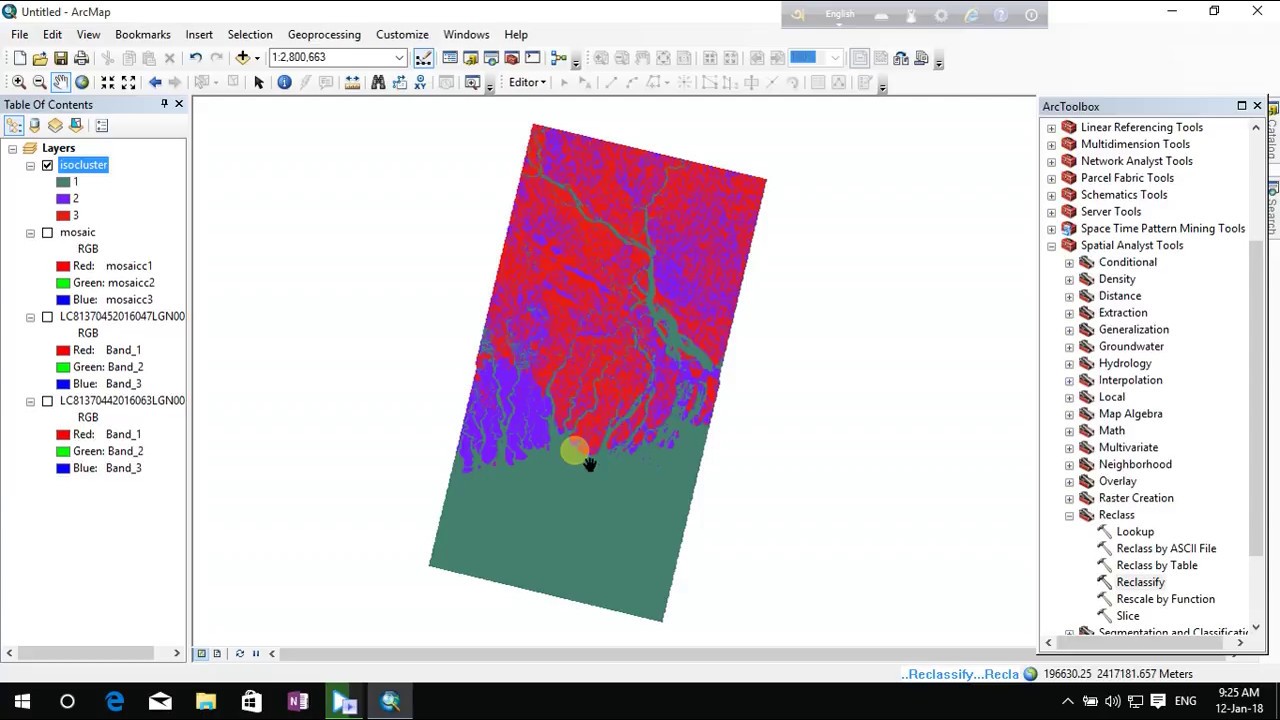1280x720 pixels.
Task: Click the Add Data button
Action: point(242,58)
